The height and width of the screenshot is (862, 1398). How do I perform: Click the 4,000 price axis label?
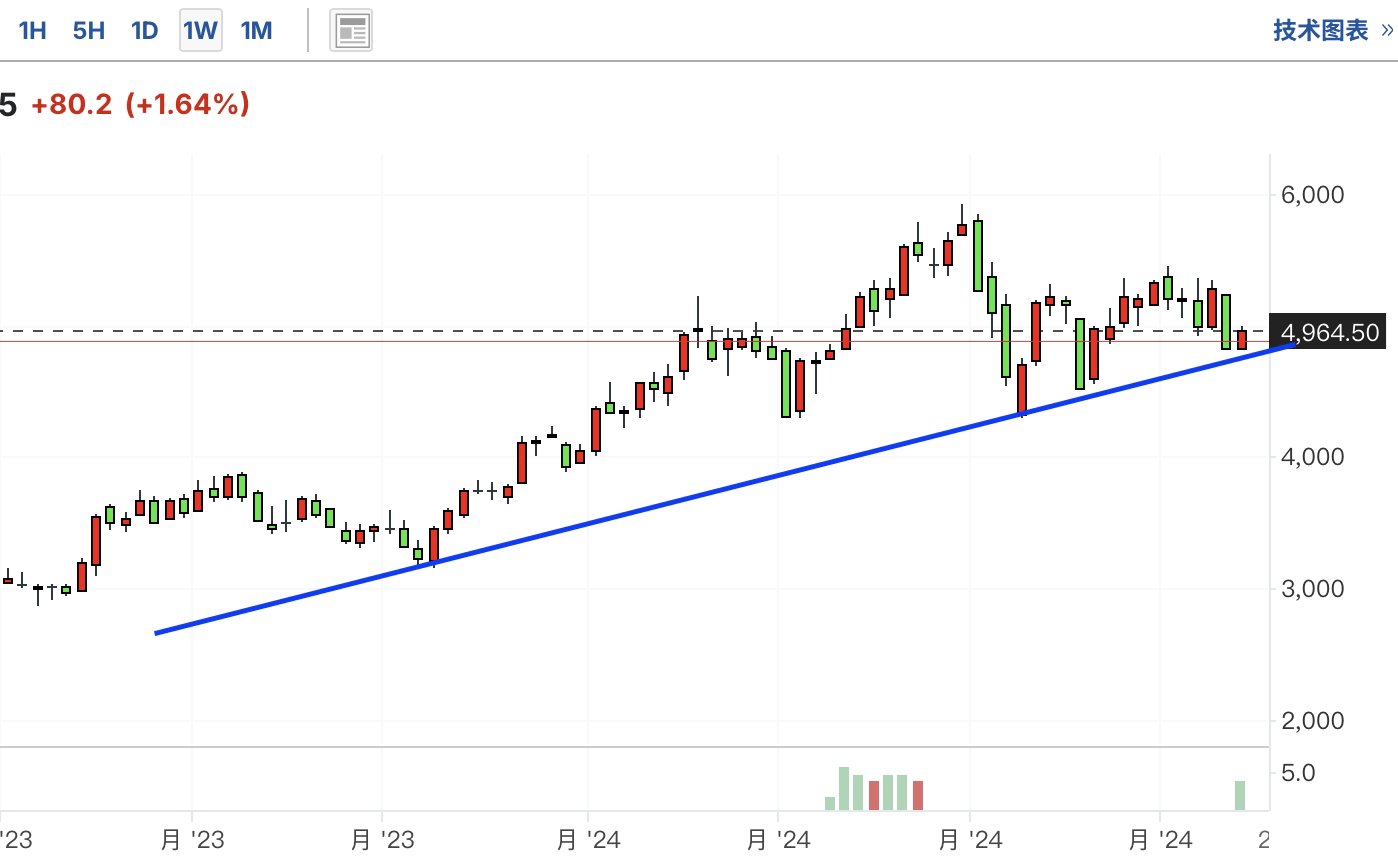coord(1312,457)
